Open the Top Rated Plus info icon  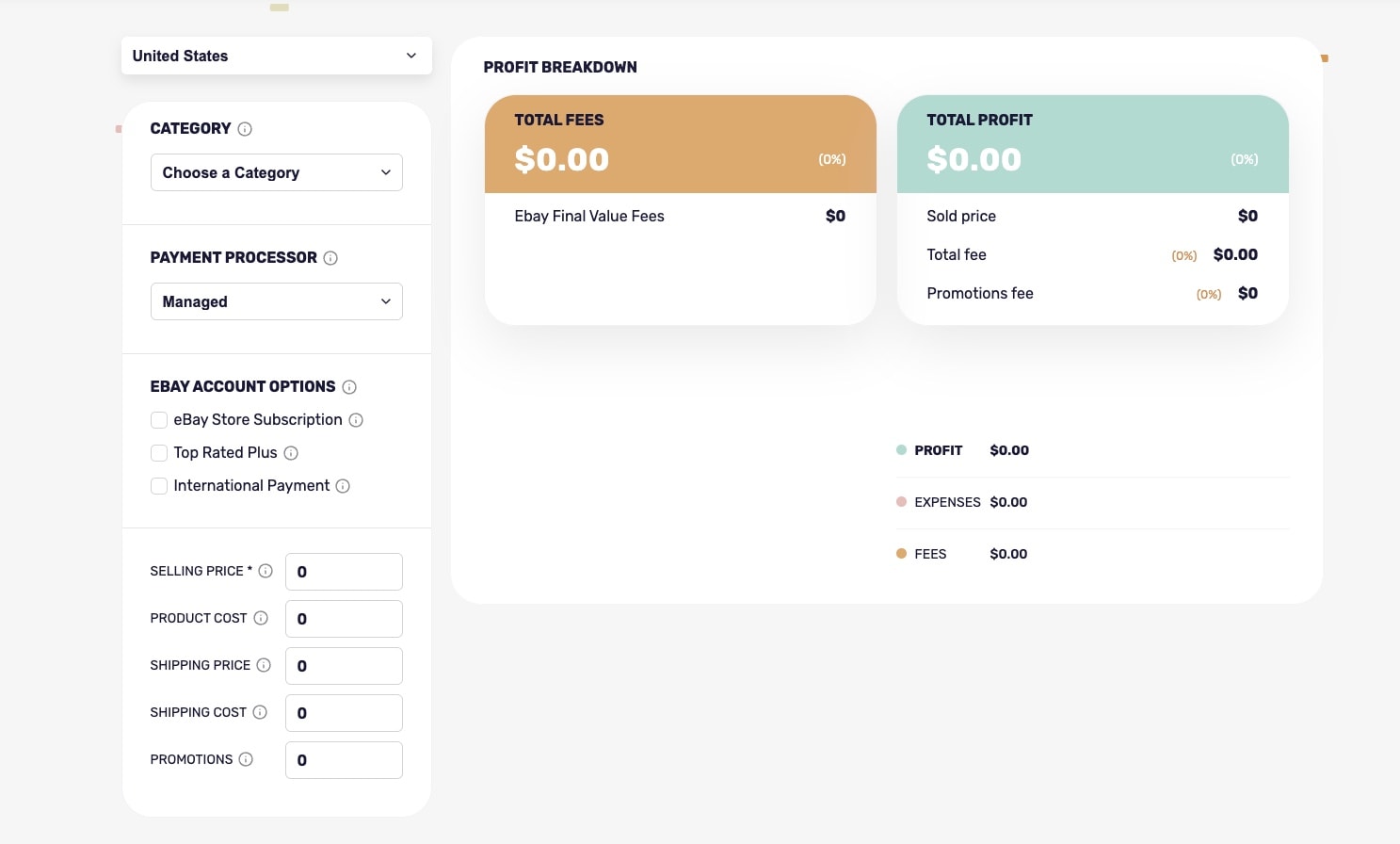tap(292, 453)
